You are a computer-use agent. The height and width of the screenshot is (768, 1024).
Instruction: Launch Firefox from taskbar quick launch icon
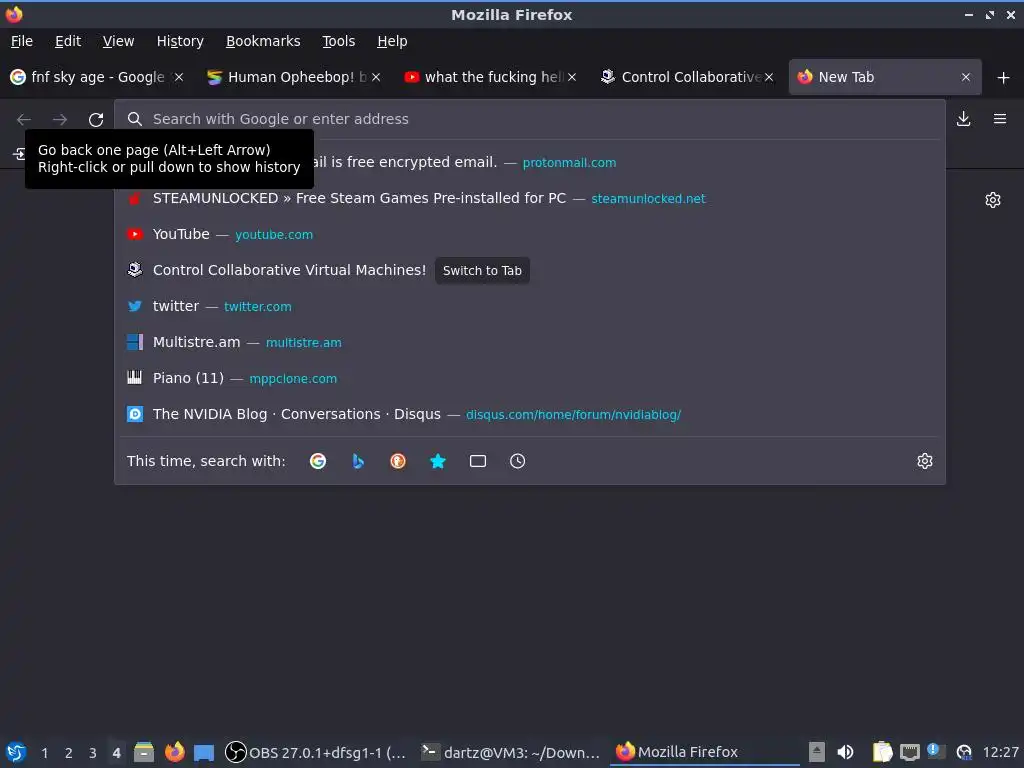[174, 752]
